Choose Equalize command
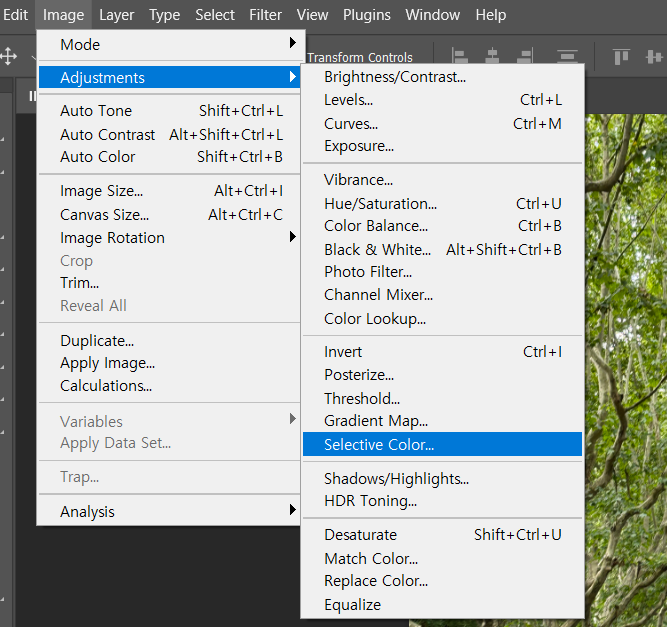Viewport: 667px width, 627px height. (442, 604)
